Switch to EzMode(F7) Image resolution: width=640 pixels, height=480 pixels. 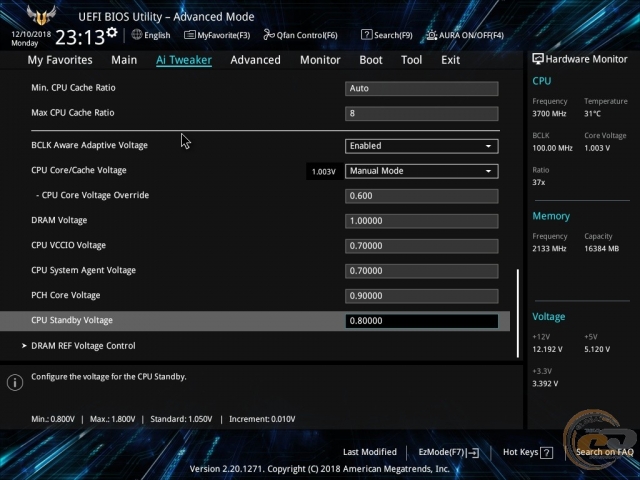(x=449, y=452)
